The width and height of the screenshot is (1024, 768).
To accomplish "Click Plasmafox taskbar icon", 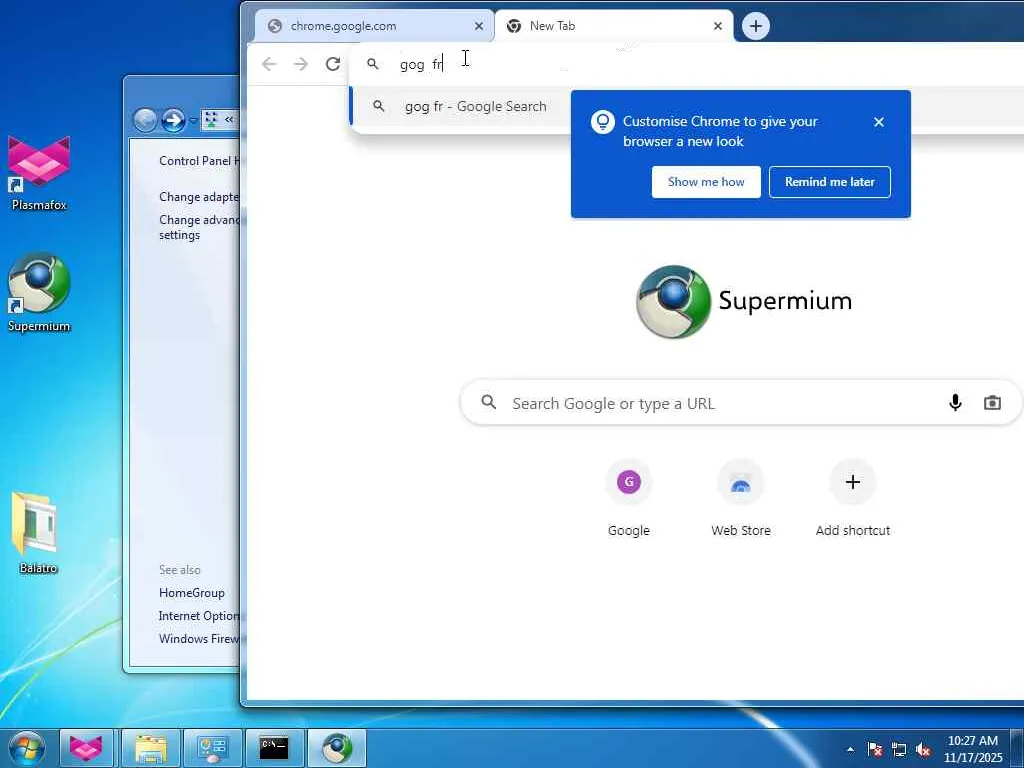I will pyautogui.click(x=87, y=748).
